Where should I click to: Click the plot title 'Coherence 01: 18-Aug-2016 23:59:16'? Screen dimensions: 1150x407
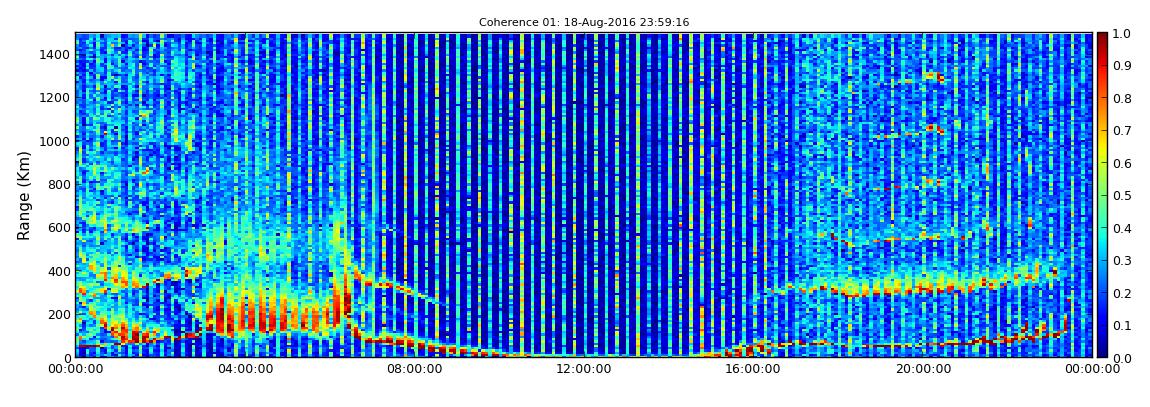(x=584, y=23)
